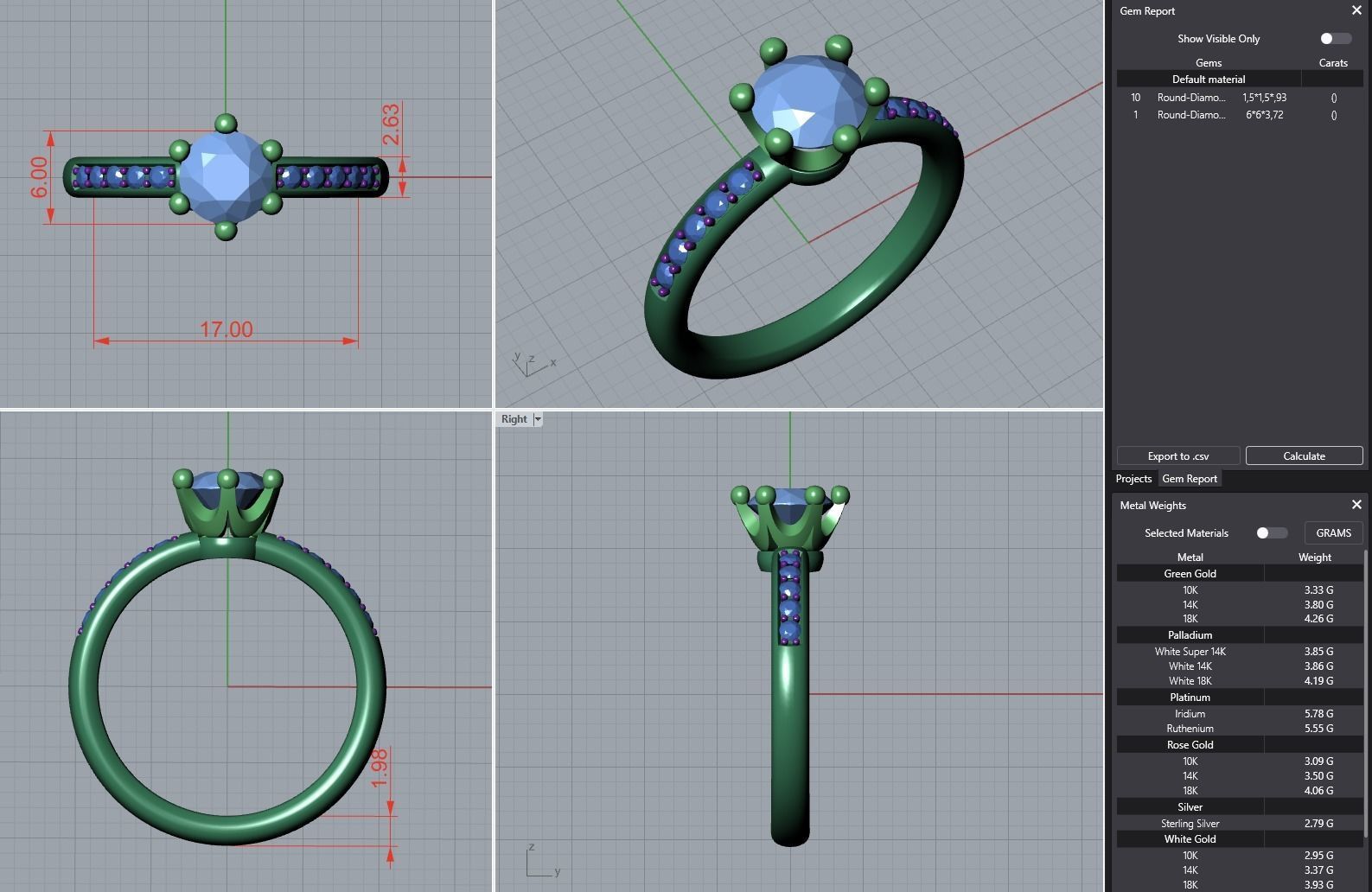Click the Gems column header
The height and width of the screenshot is (892, 1372).
coord(1209,62)
